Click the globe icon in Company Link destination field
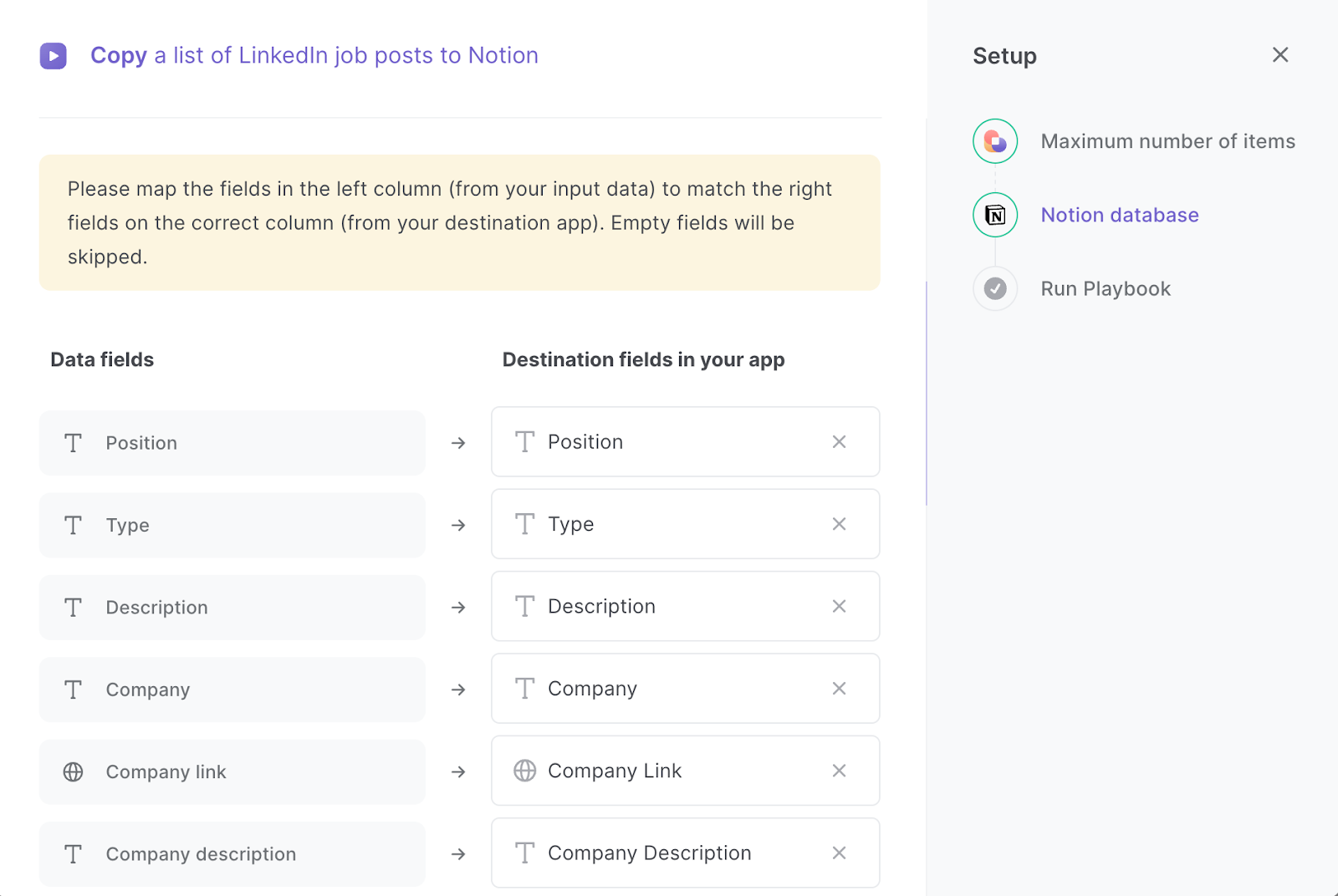Screen dimensions: 1338x896 [x=525, y=771]
